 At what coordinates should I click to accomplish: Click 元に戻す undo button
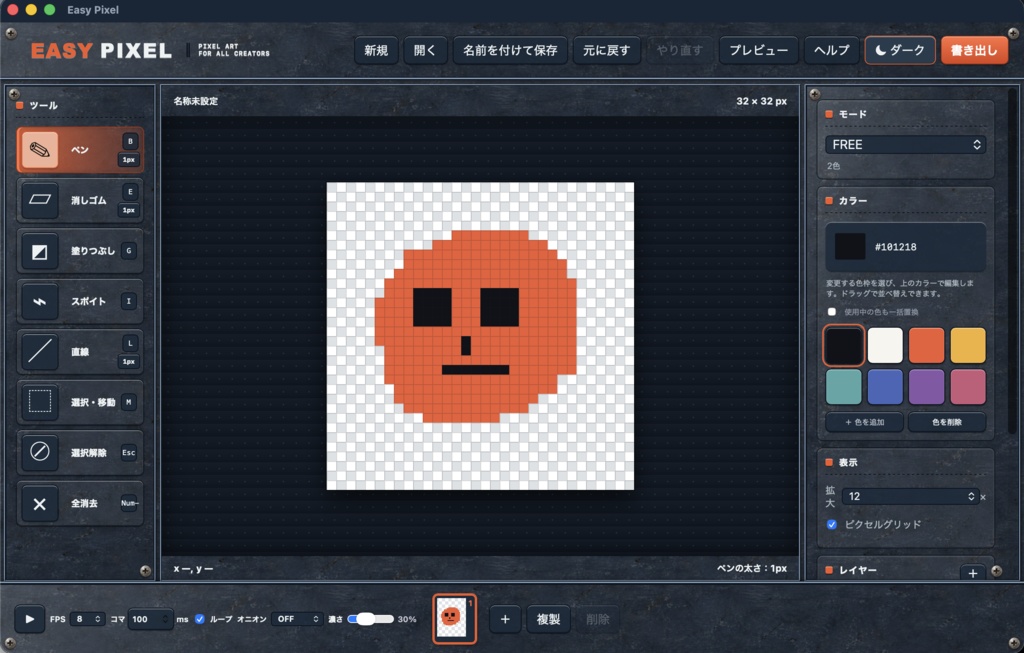[606, 50]
